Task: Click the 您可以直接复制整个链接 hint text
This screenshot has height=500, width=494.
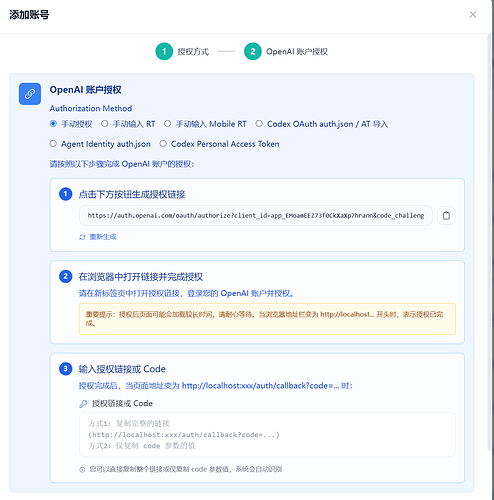Action: coord(185,469)
